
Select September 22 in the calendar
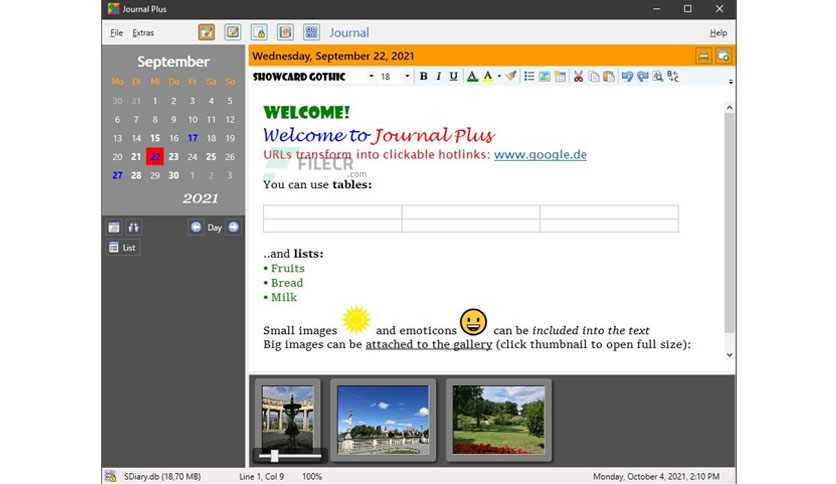(155, 157)
